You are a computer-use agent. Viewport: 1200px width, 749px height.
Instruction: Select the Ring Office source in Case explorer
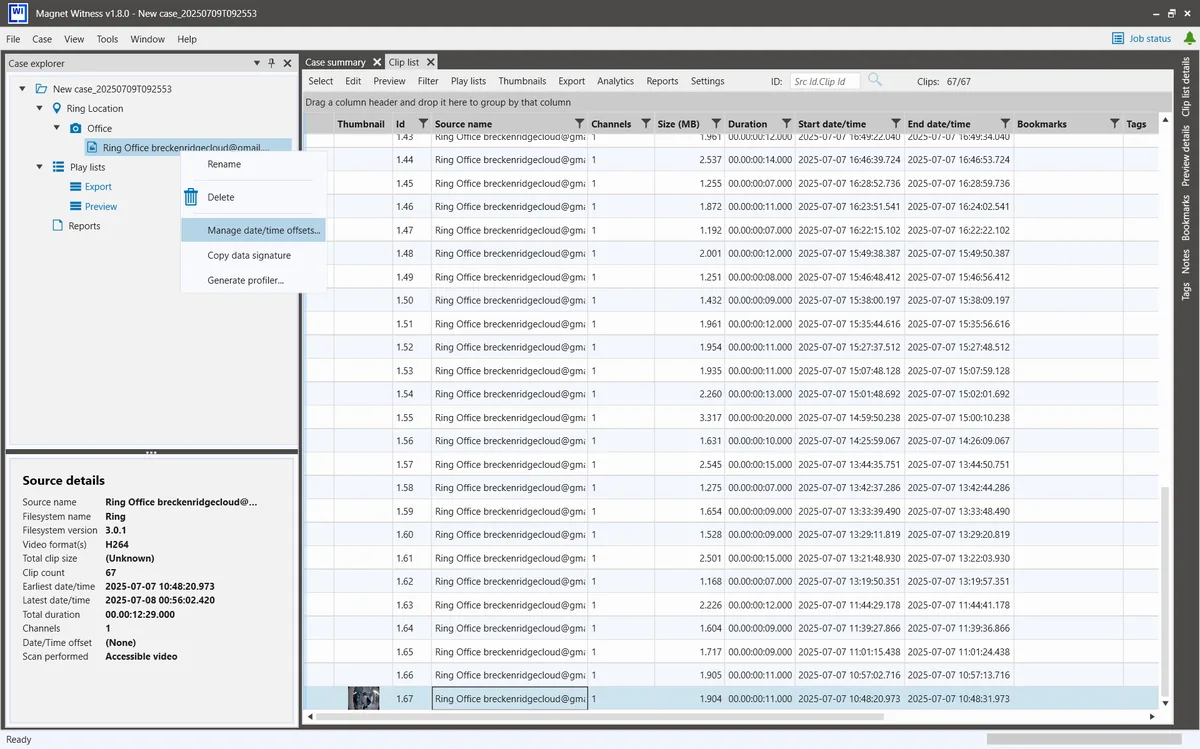pyautogui.click(x=186, y=148)
